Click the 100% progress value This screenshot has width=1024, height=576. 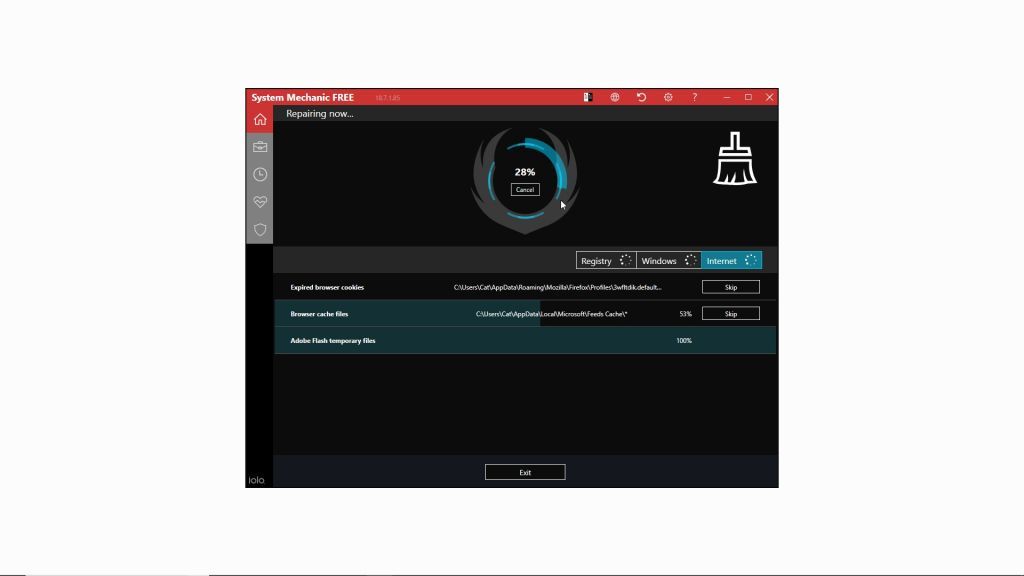tap(684, 341)
